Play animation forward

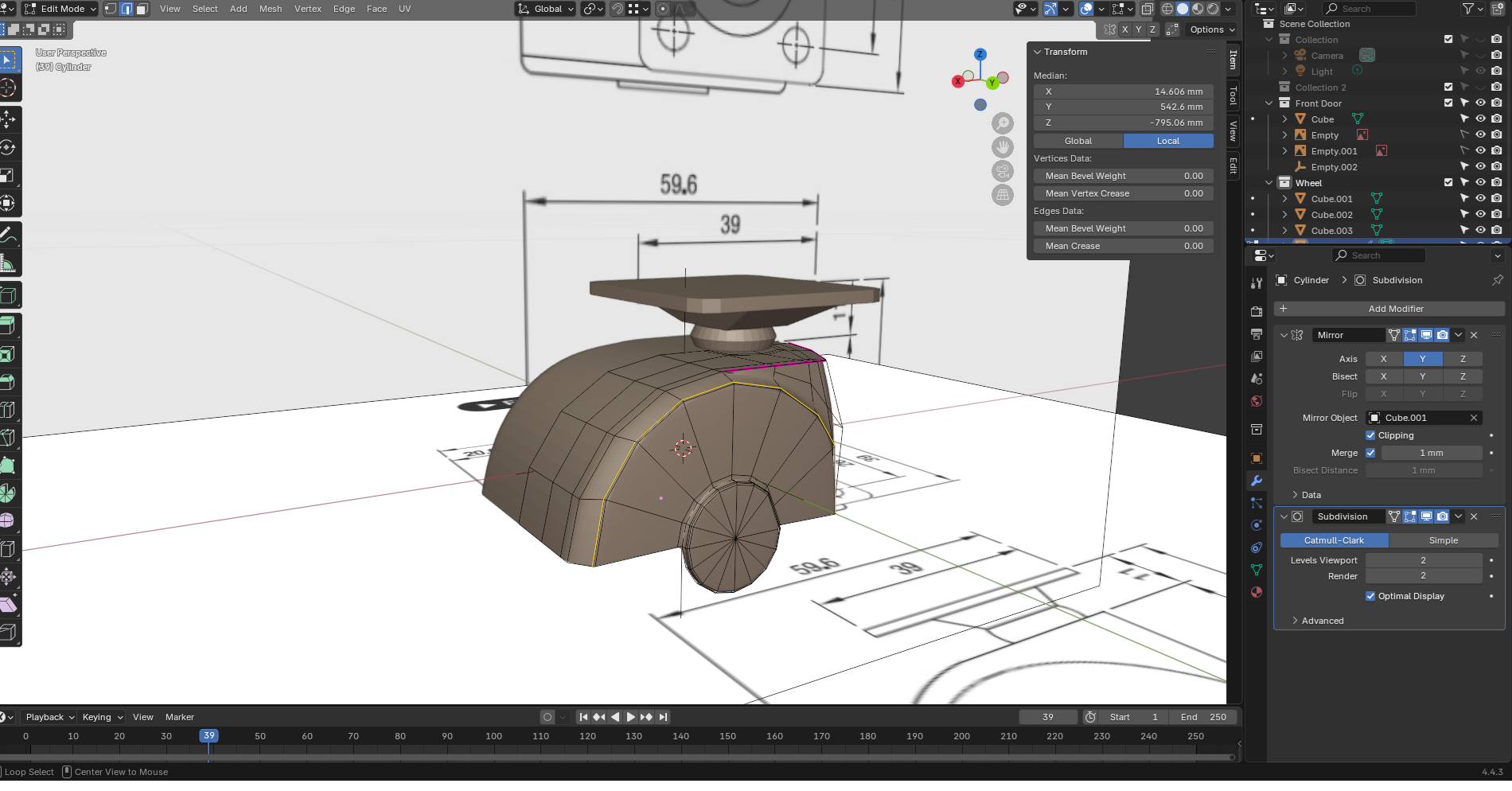click(630, 717)
